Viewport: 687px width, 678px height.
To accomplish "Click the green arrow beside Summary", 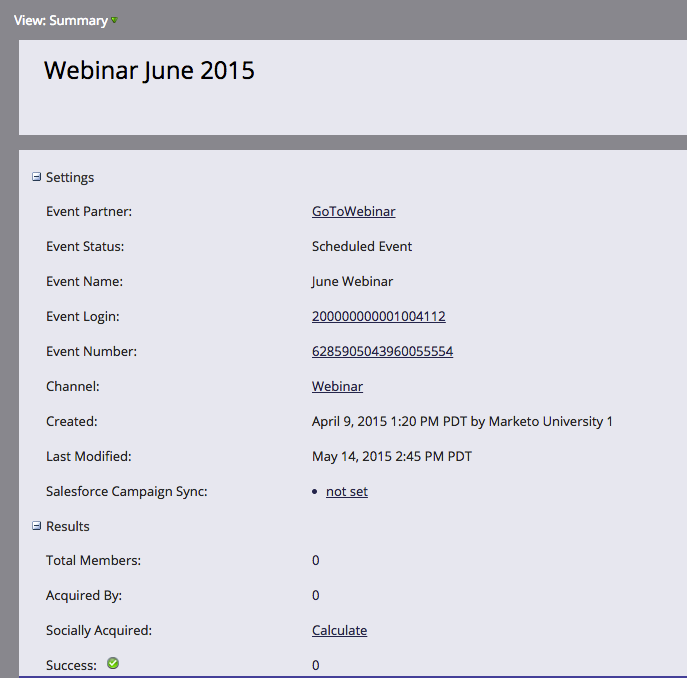I will coord(114,20).
